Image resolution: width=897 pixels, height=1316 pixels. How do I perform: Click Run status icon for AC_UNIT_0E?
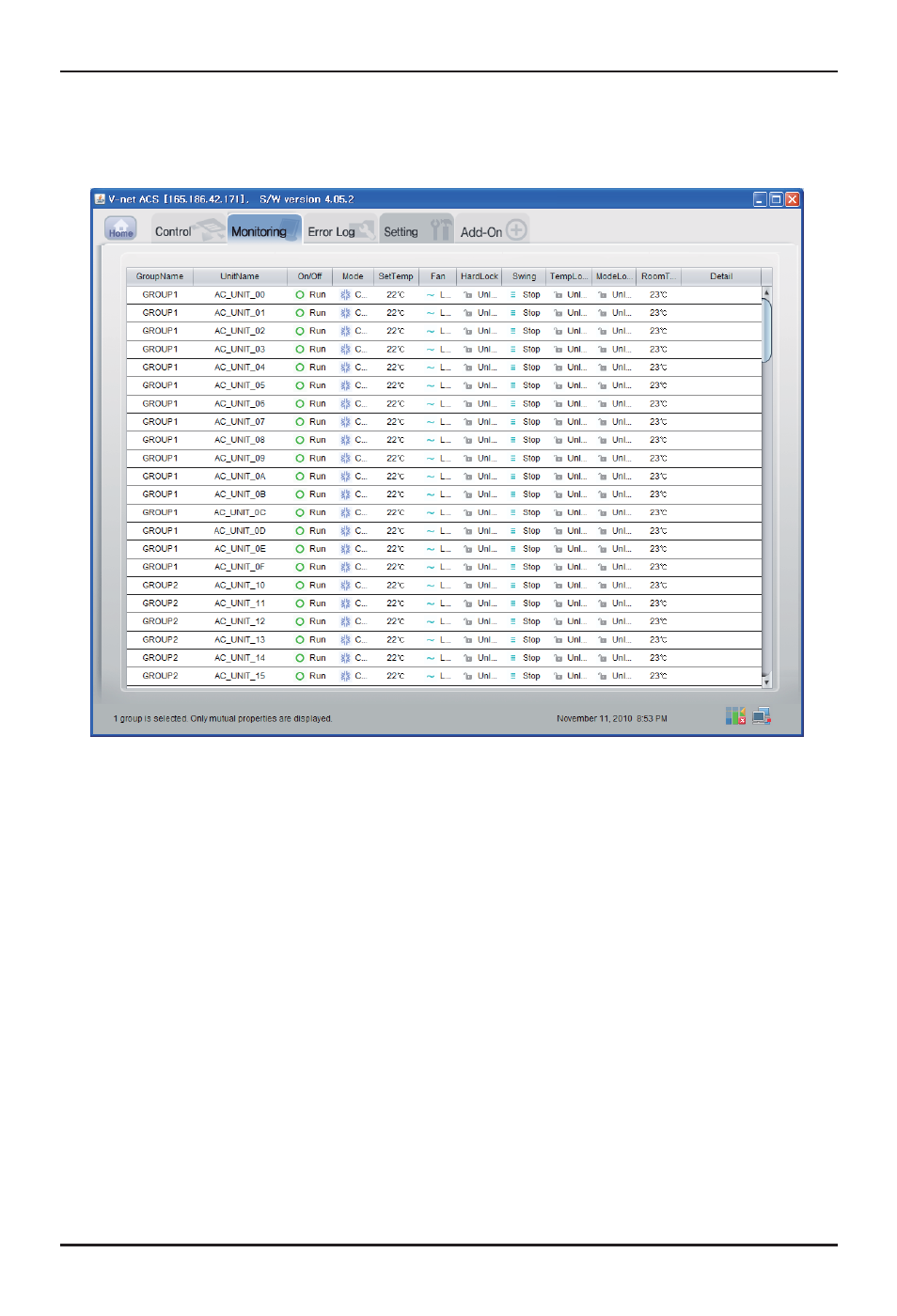click(x=300, y=549)
